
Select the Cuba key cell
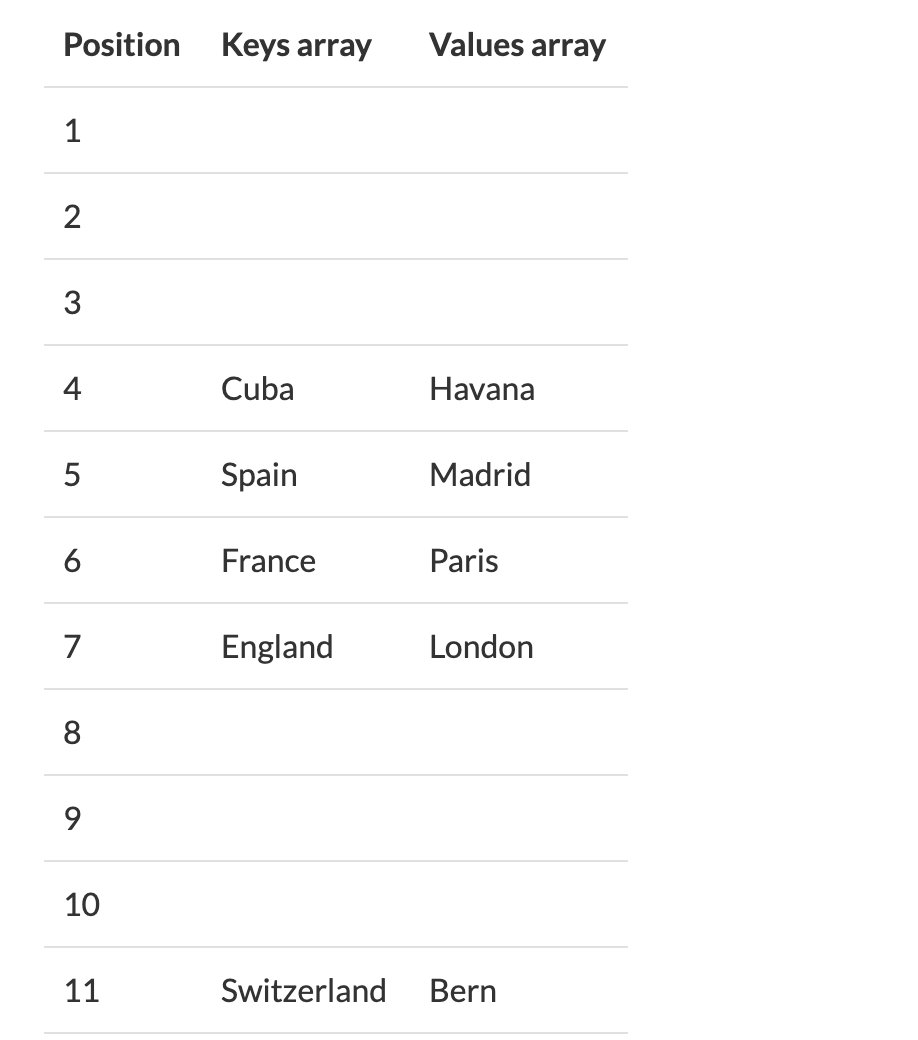coord(257,389)
